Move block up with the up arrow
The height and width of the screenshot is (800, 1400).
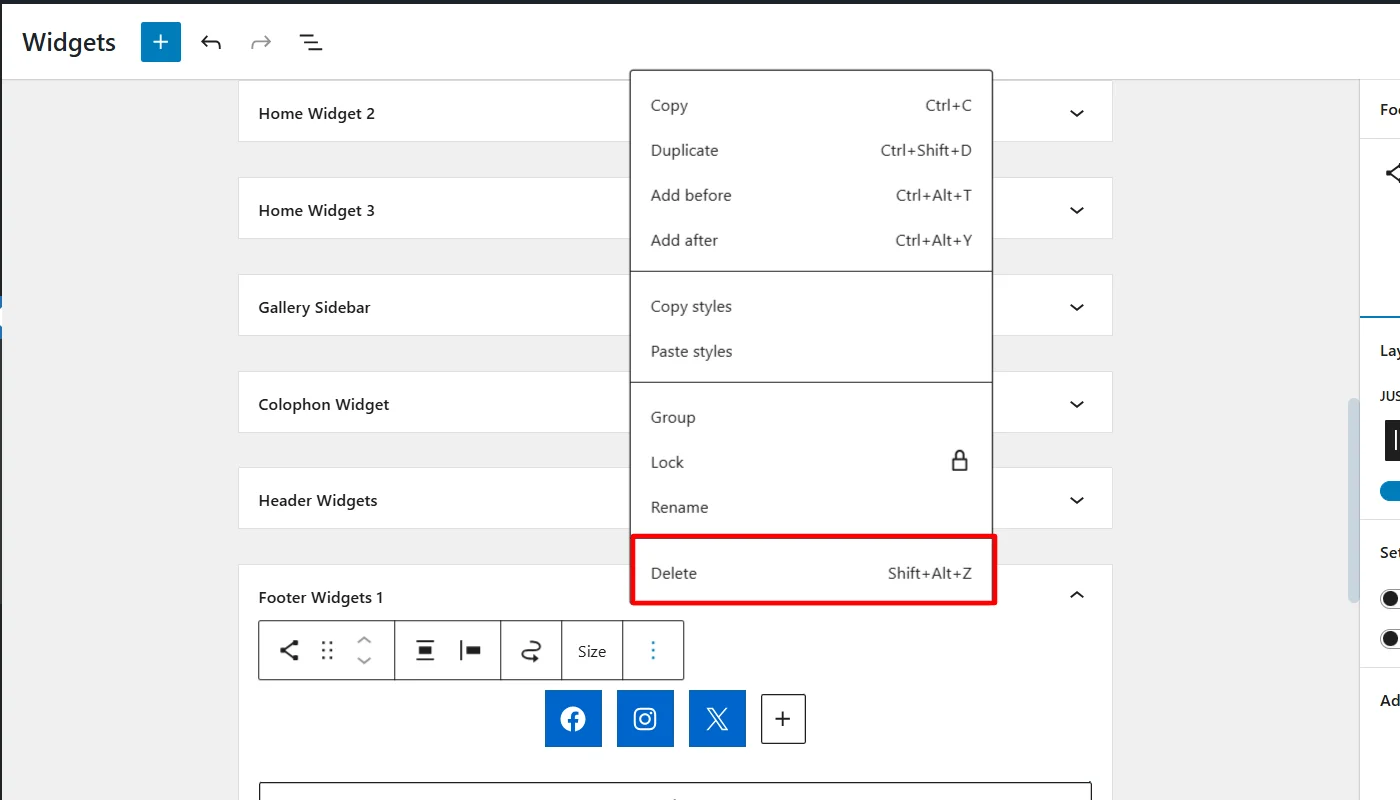(364, 640)
